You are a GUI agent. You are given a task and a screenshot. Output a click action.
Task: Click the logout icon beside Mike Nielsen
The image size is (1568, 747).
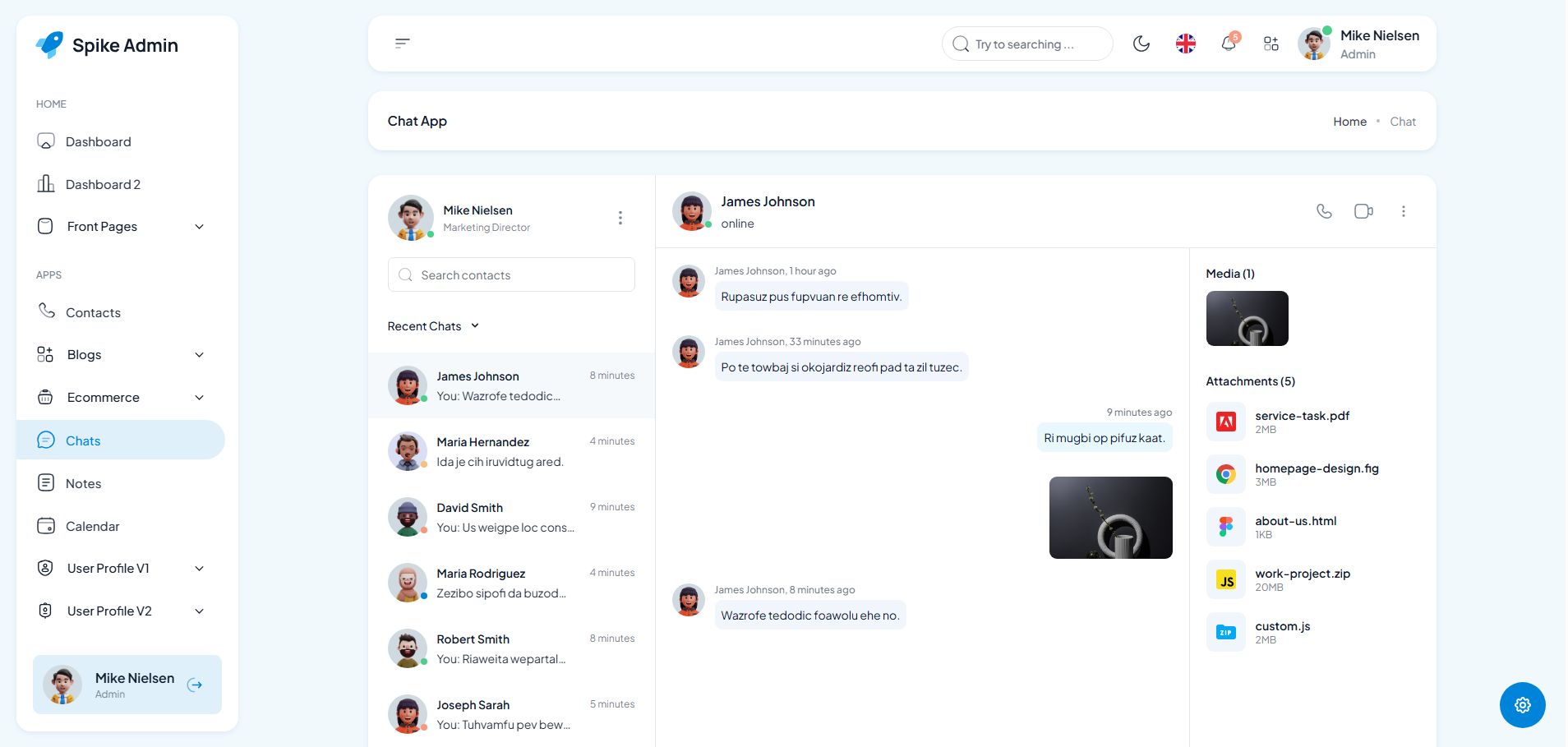195,685
